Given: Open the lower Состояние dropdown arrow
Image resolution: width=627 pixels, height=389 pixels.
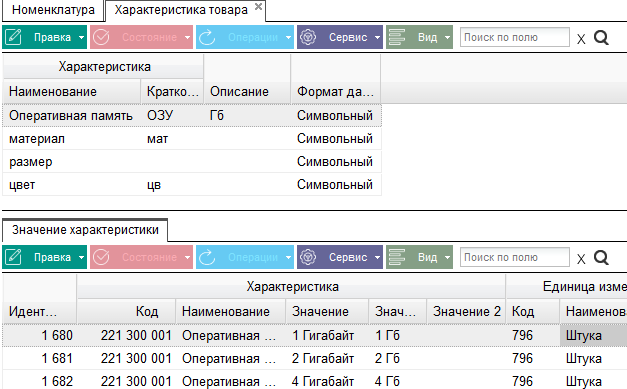Looking at the screenshot, I should click(187, 257).
